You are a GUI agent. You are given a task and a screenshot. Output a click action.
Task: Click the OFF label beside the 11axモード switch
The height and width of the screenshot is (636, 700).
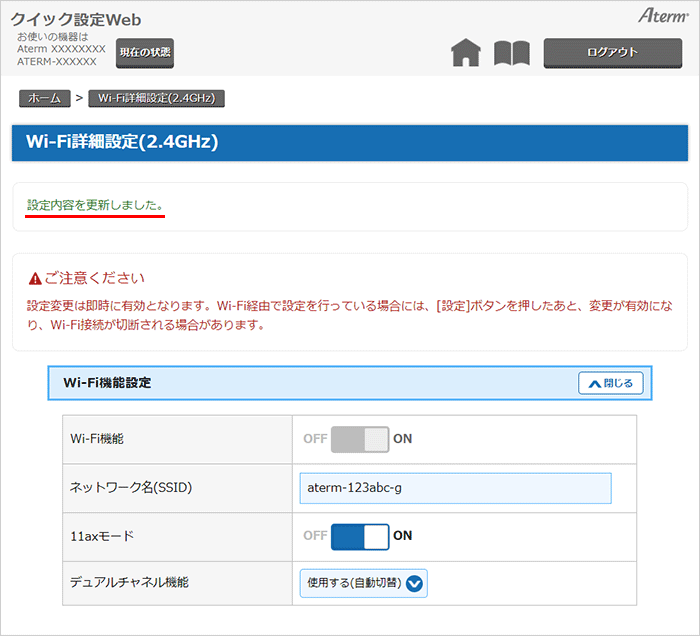pos(315,536)
